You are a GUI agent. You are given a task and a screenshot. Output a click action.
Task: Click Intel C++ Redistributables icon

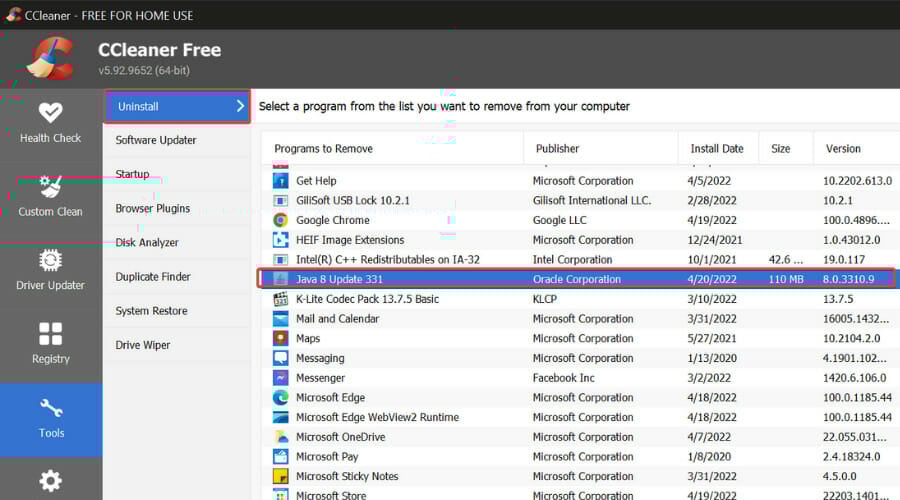point(280,259)
